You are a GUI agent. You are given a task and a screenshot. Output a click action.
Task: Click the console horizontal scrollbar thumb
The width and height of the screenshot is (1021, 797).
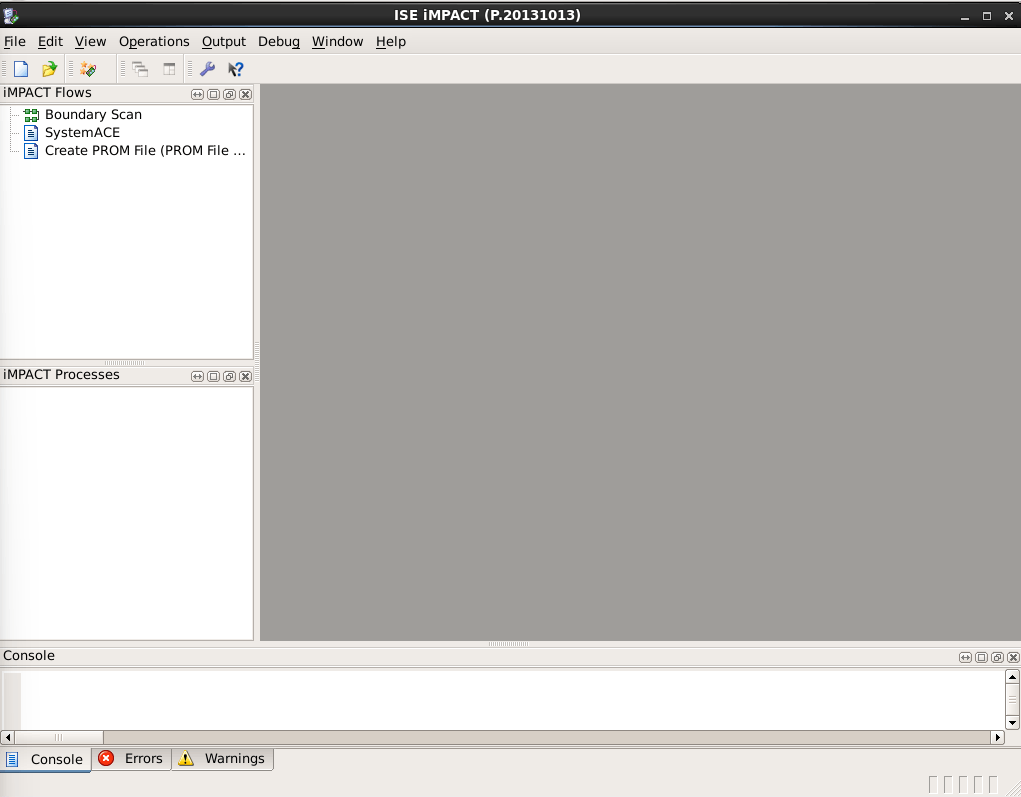[59, 738]
